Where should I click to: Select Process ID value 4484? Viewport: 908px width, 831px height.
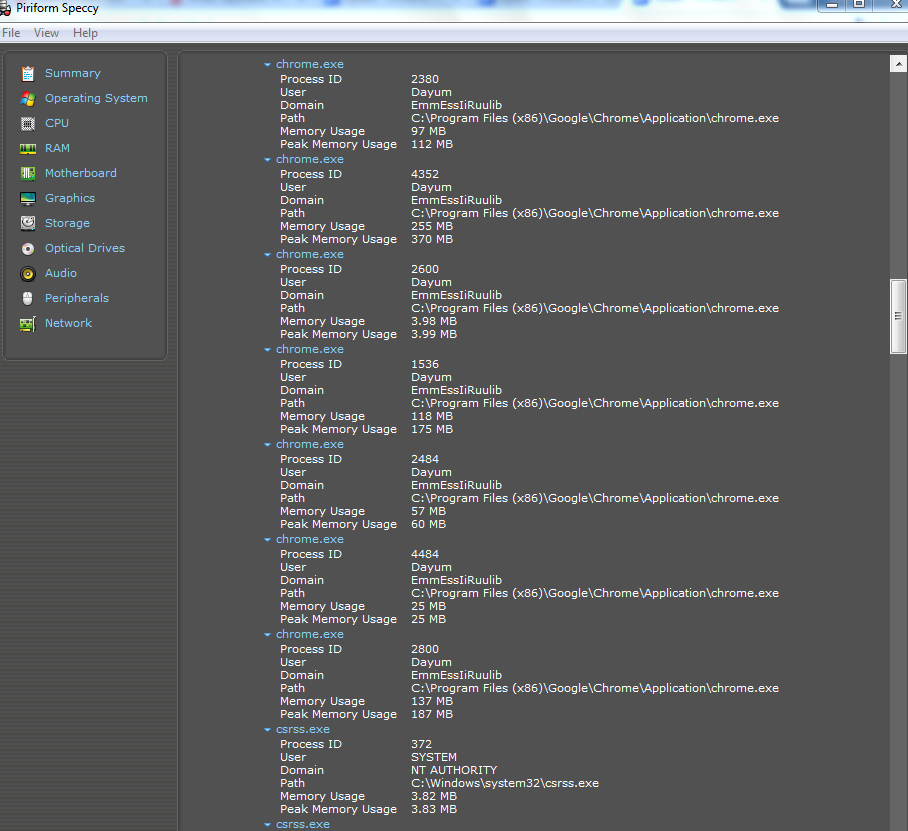click(425, 554)
